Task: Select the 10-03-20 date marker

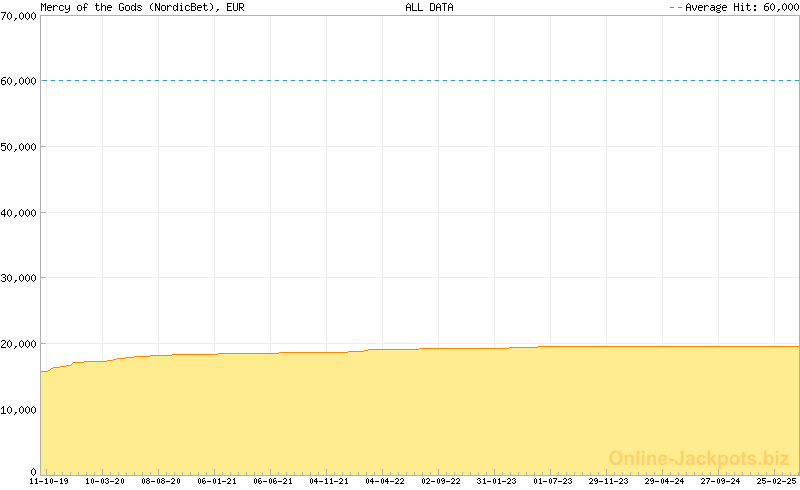Action: point(105,481)
